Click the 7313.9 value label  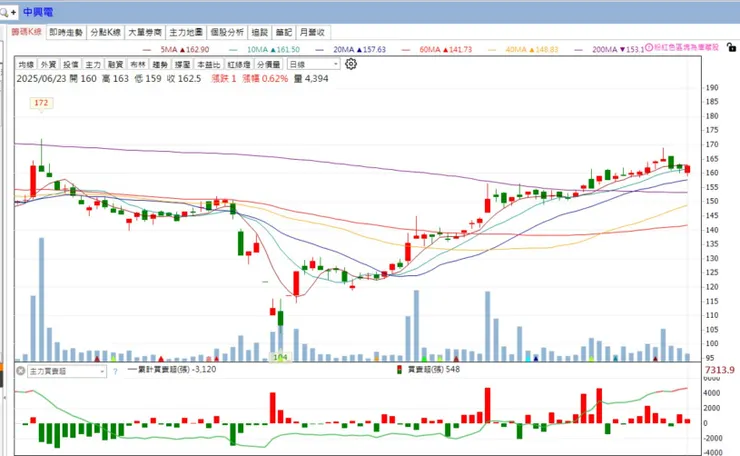point(720,370)
